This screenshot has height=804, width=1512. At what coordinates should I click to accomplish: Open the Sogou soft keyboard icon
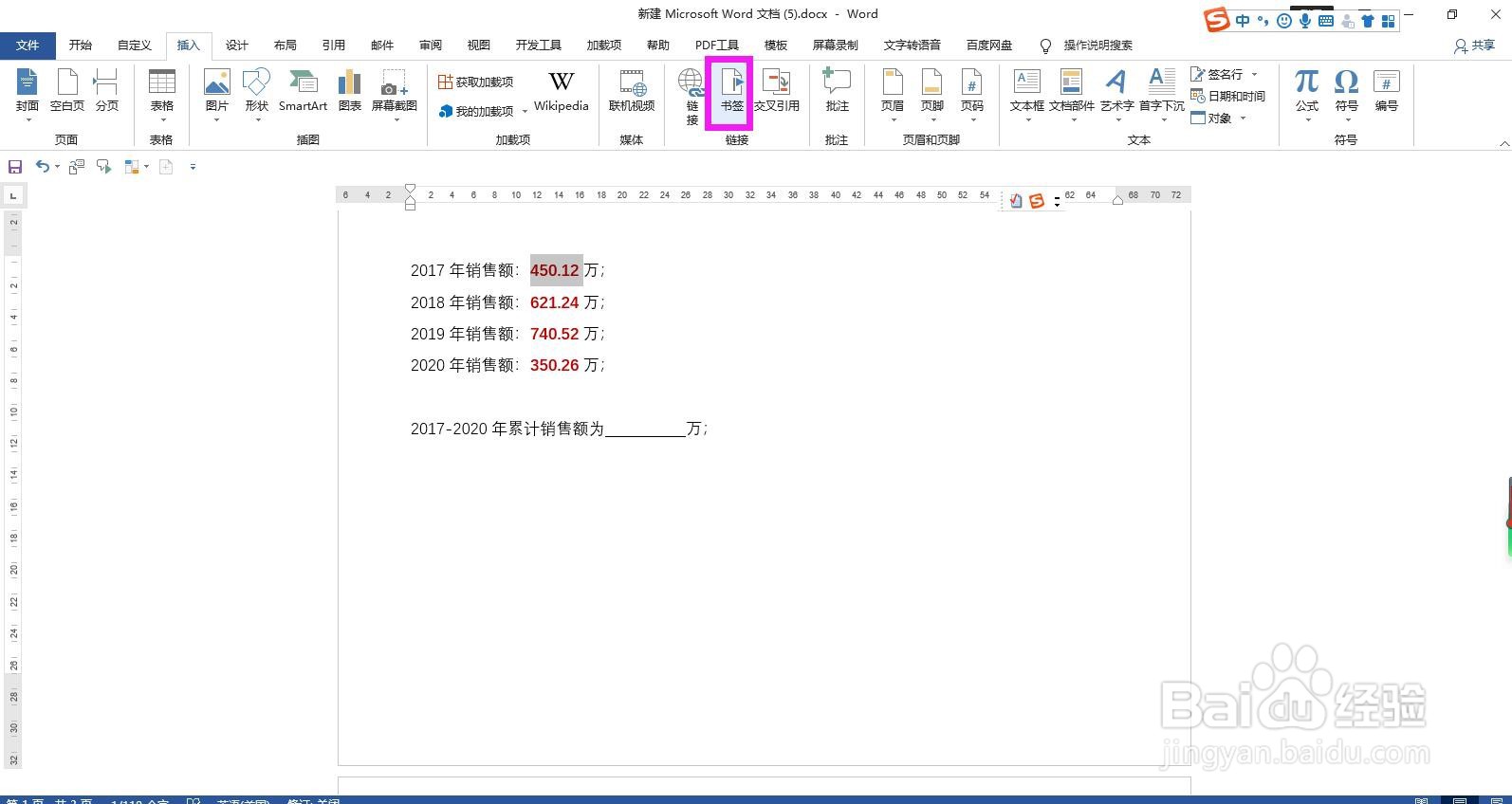click(x=1326, y=21)
